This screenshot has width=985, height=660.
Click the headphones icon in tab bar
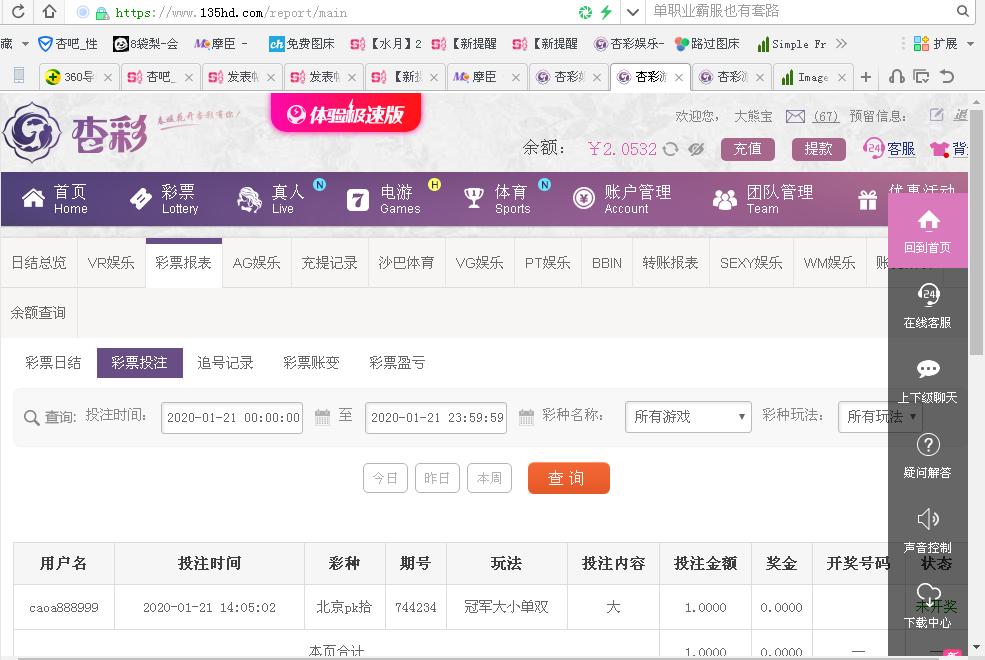click(896, 77)
